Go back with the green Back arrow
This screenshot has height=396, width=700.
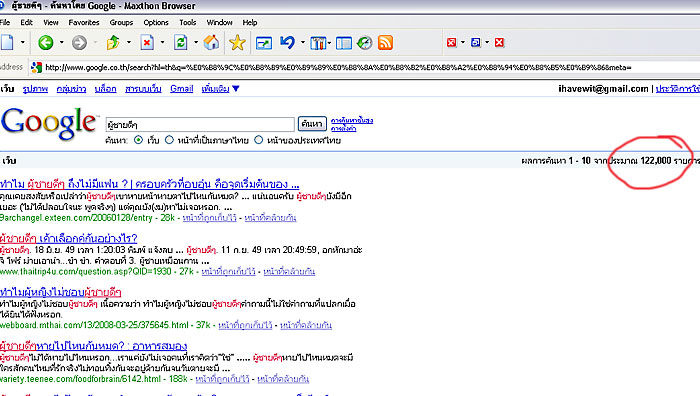tap(46, 43)
